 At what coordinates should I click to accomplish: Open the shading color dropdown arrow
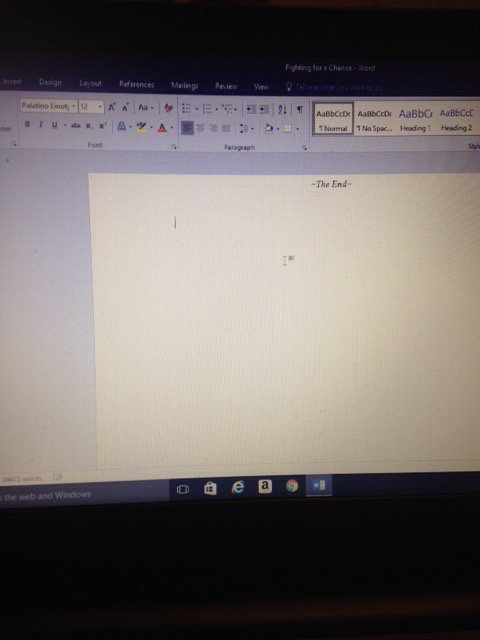click(x=278, y=129)
